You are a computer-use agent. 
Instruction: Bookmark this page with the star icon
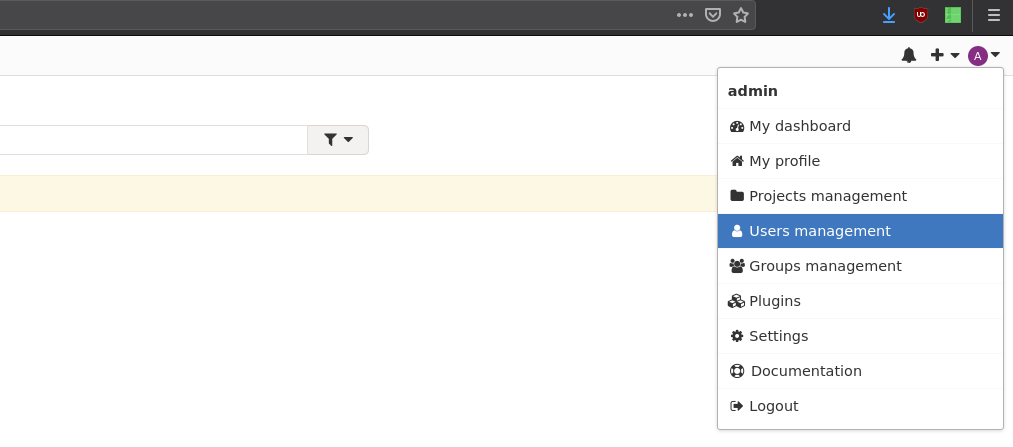coord(740,15)
